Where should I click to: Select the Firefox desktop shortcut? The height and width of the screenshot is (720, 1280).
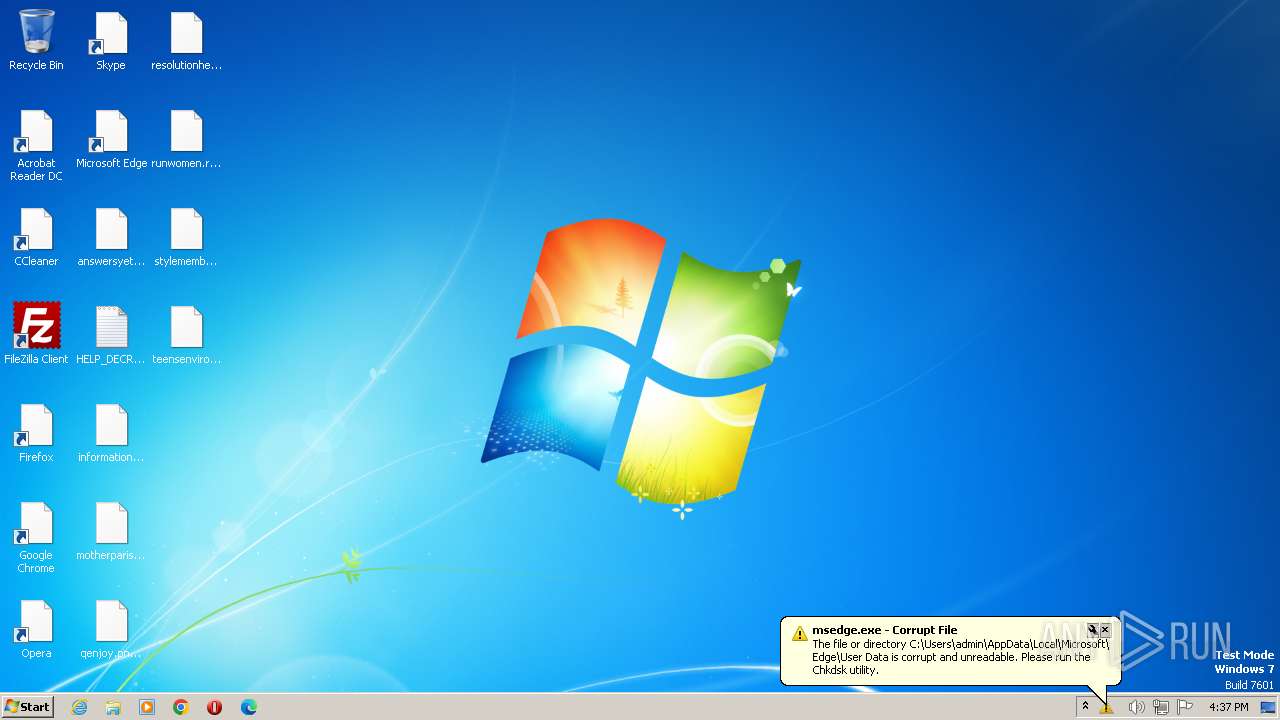pos(36,433)
